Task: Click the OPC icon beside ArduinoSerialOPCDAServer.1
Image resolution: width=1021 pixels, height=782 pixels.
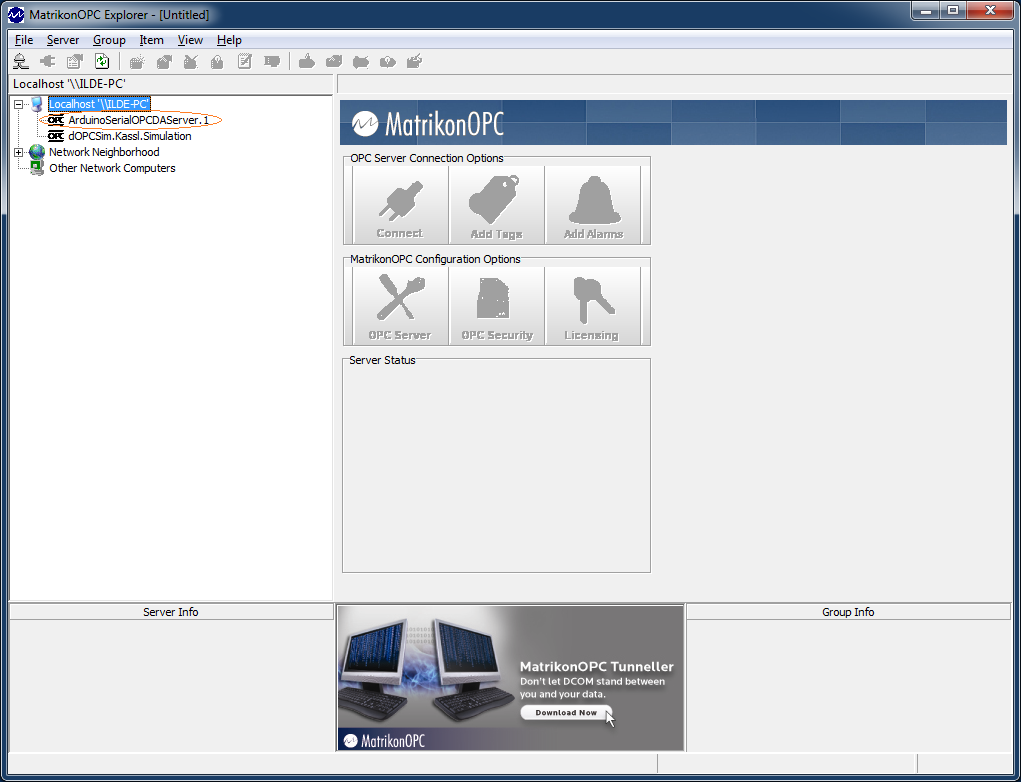Action: 56,120
